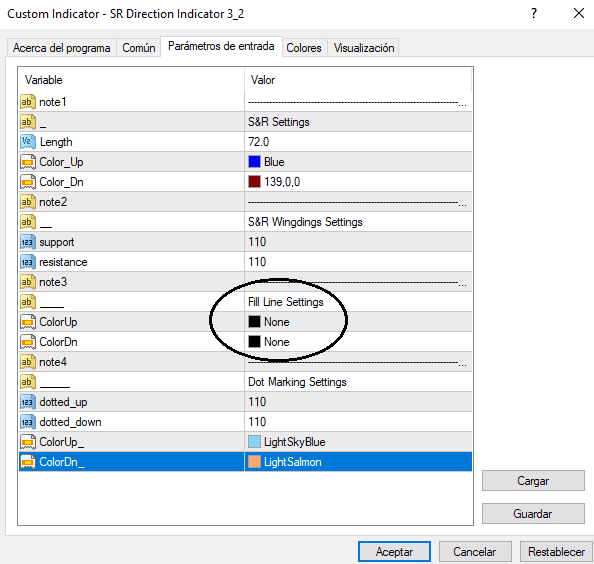Click the integer icon beside resistance
The width and height of the screenshot is (594, 564).
click(x=28, y=262)
